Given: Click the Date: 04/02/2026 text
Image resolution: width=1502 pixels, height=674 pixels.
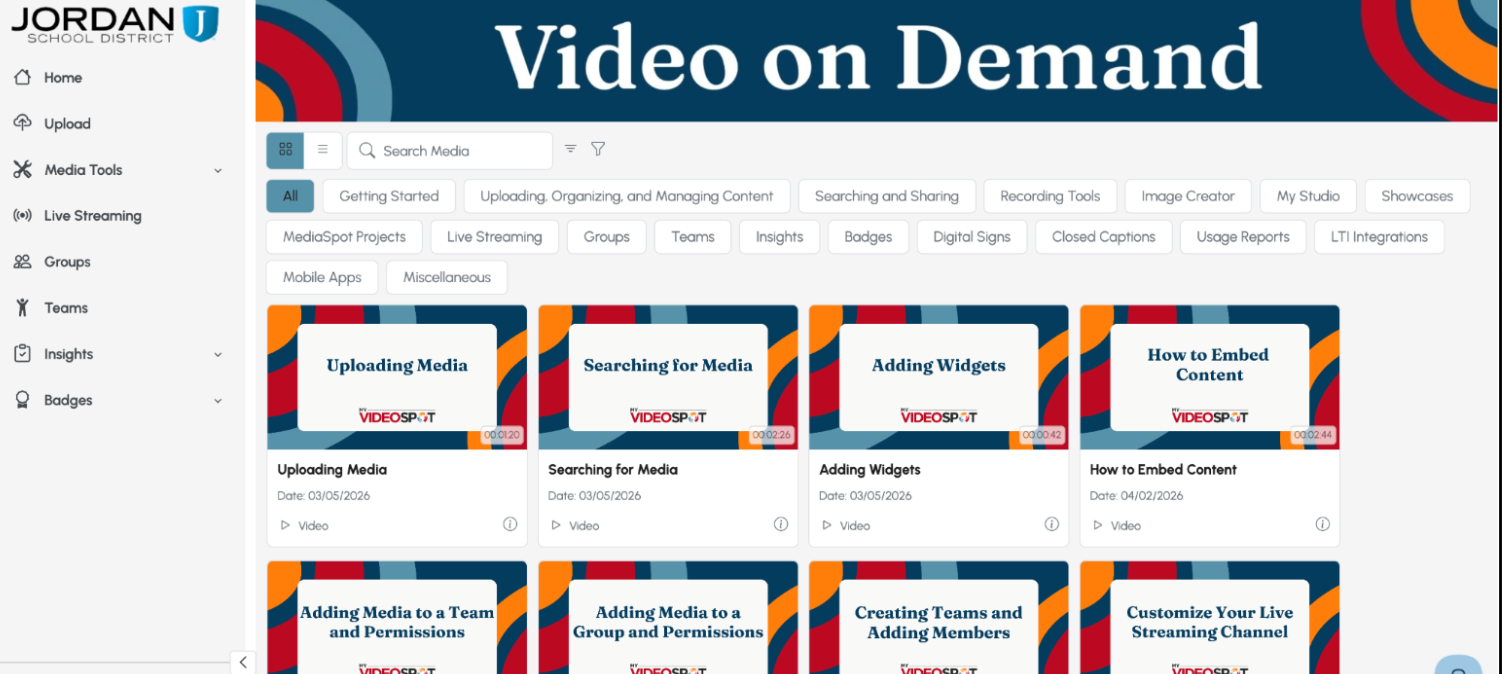Looking at the screenshot, I should click(1137, 495).
